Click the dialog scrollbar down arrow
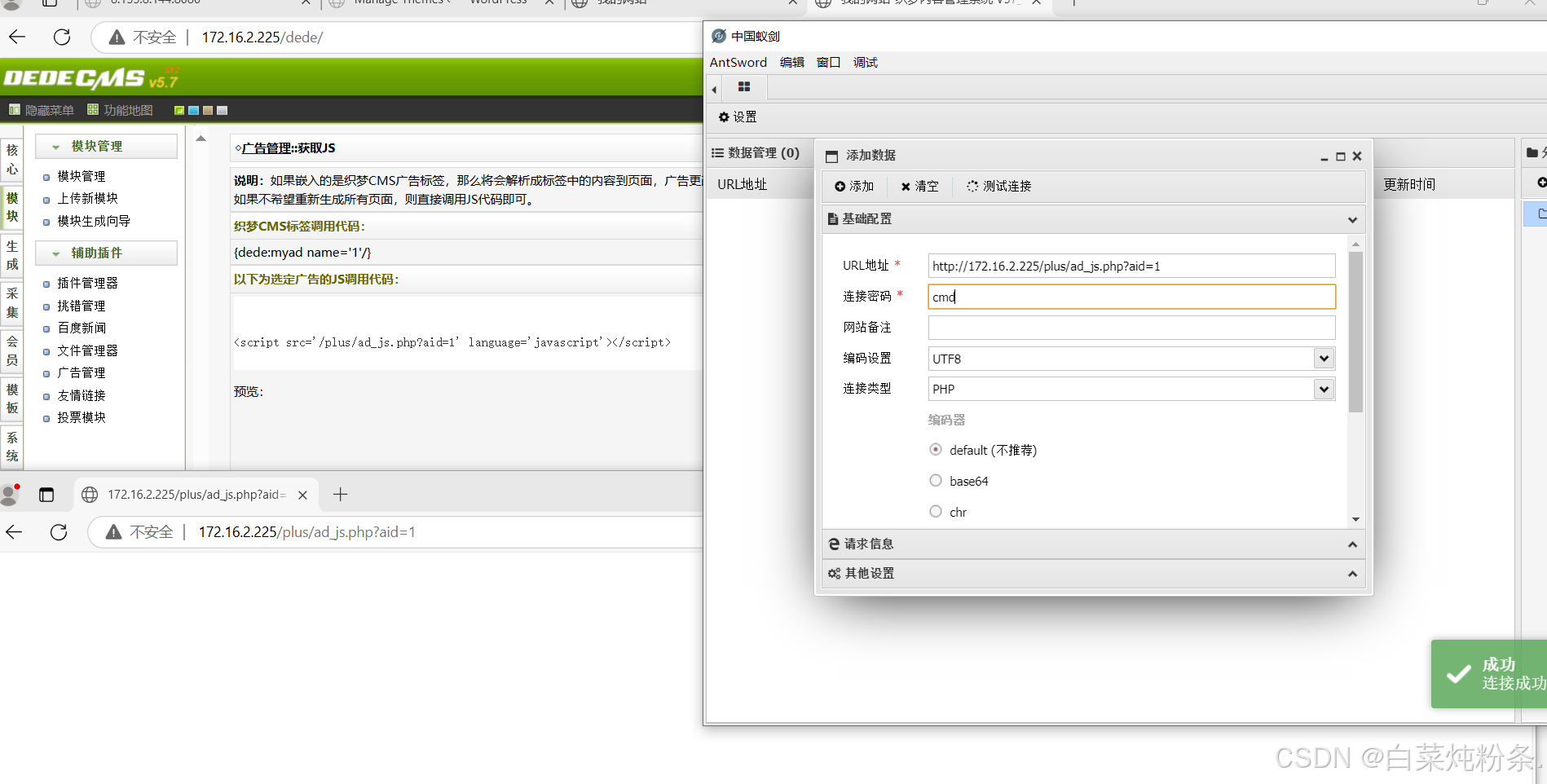The height and width of the screenshot is (784, 1547). [x=1355, y=519]
